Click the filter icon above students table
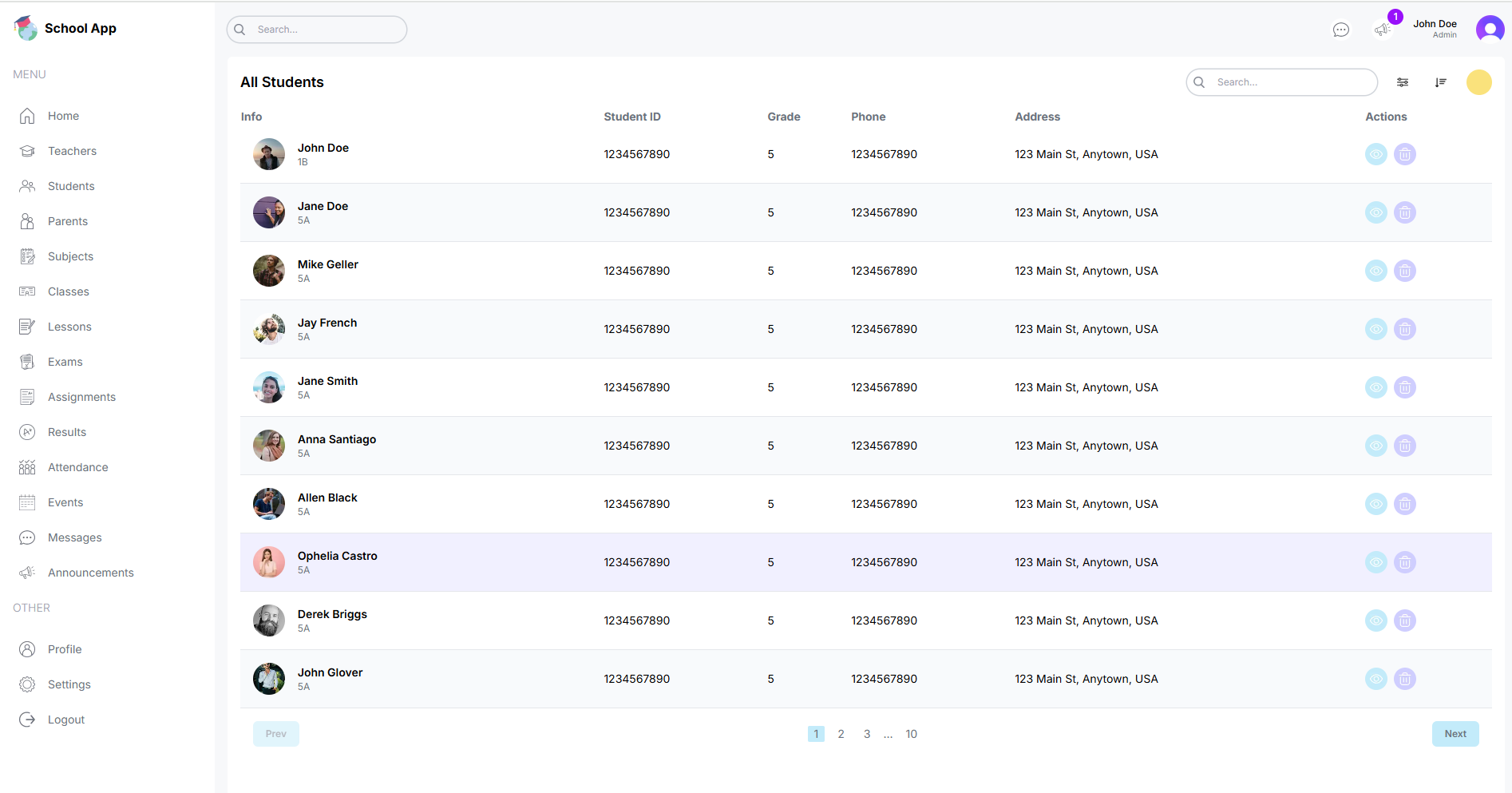Screen dimensions: 1512x793 click(x=1402, y=82)
